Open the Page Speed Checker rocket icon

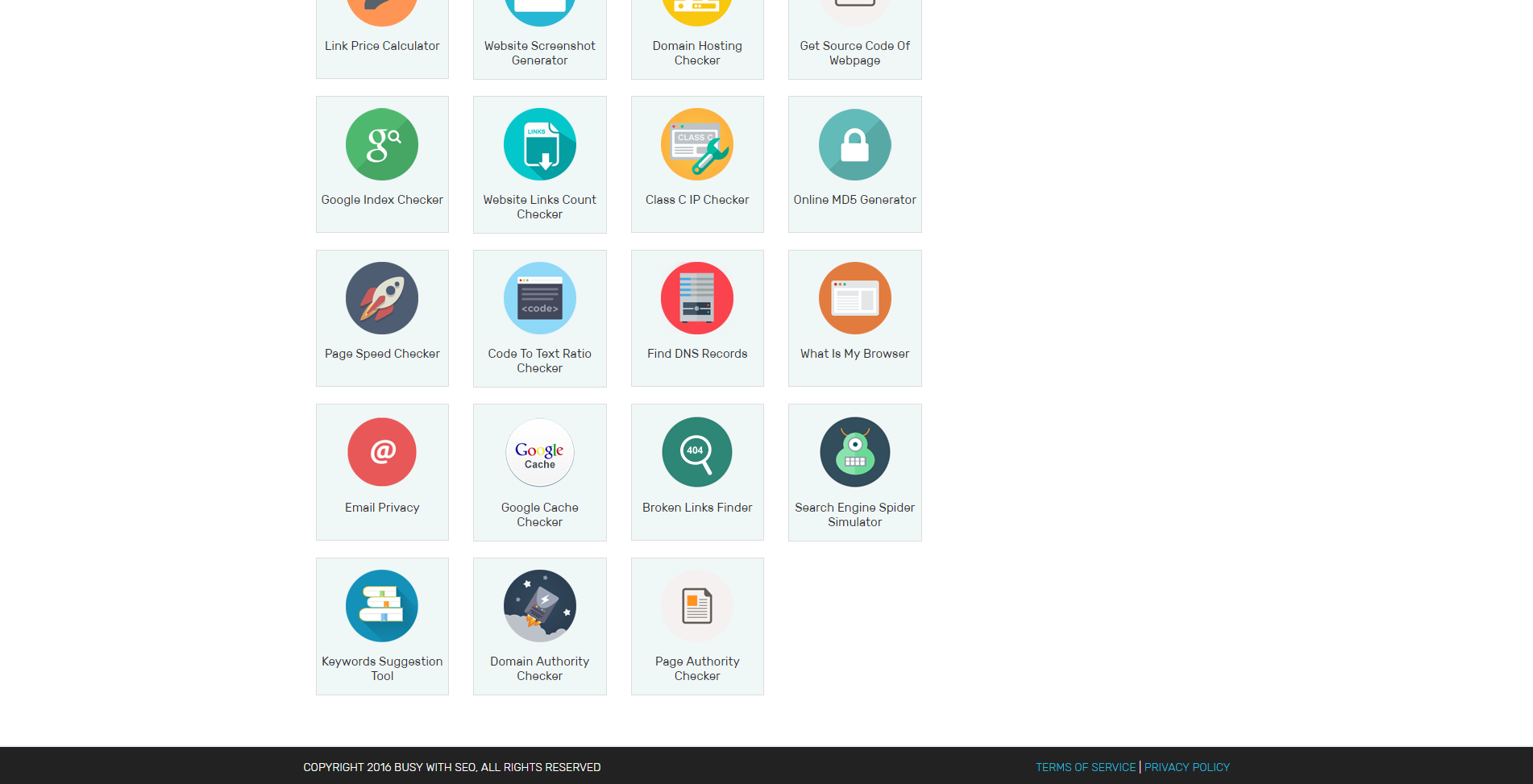point(382,317)
